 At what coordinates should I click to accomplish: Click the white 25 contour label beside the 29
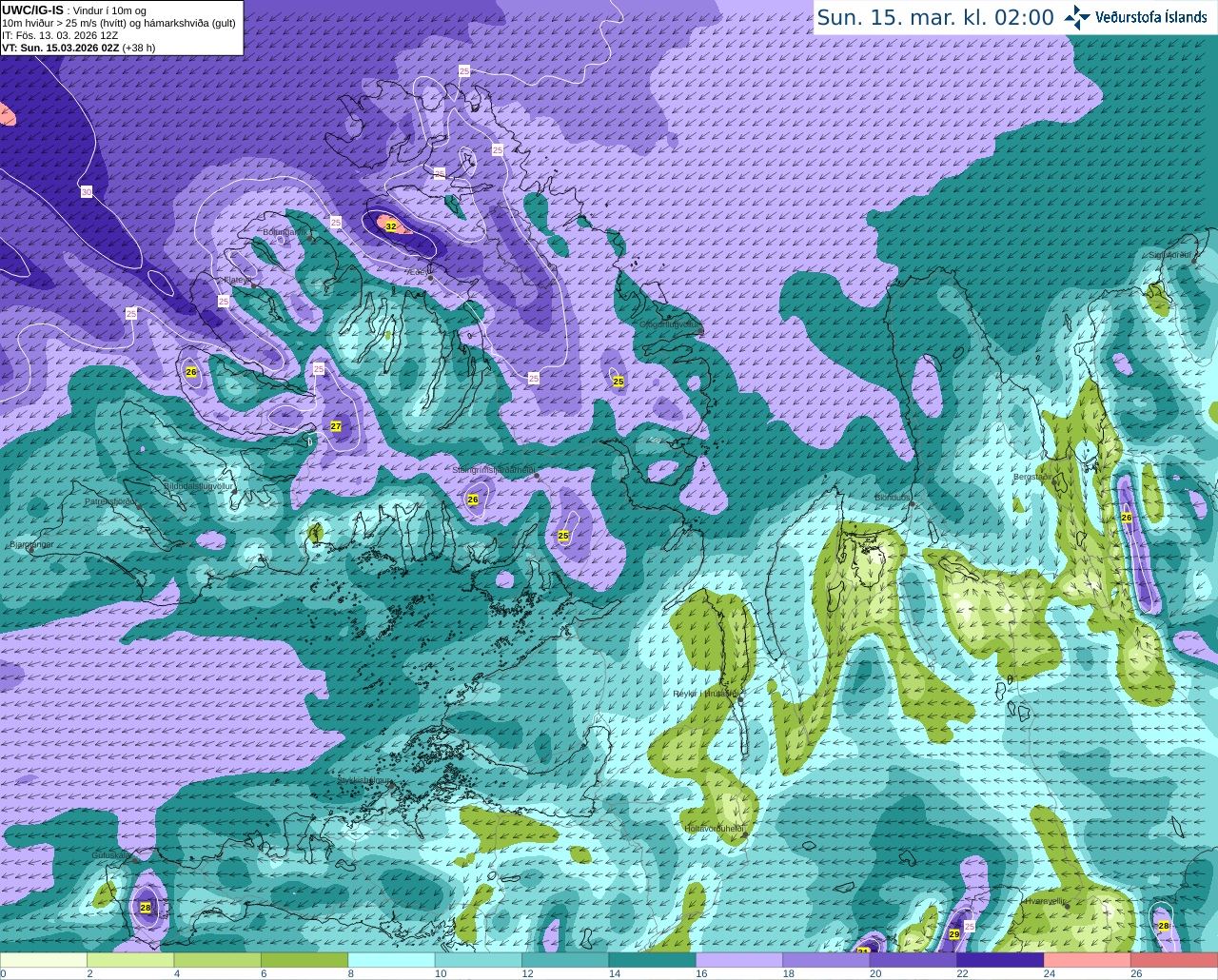[970, 926]
